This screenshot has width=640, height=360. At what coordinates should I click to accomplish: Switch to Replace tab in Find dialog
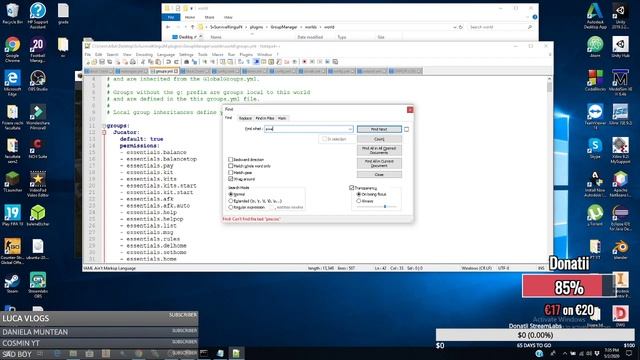(x=245, y=118)
